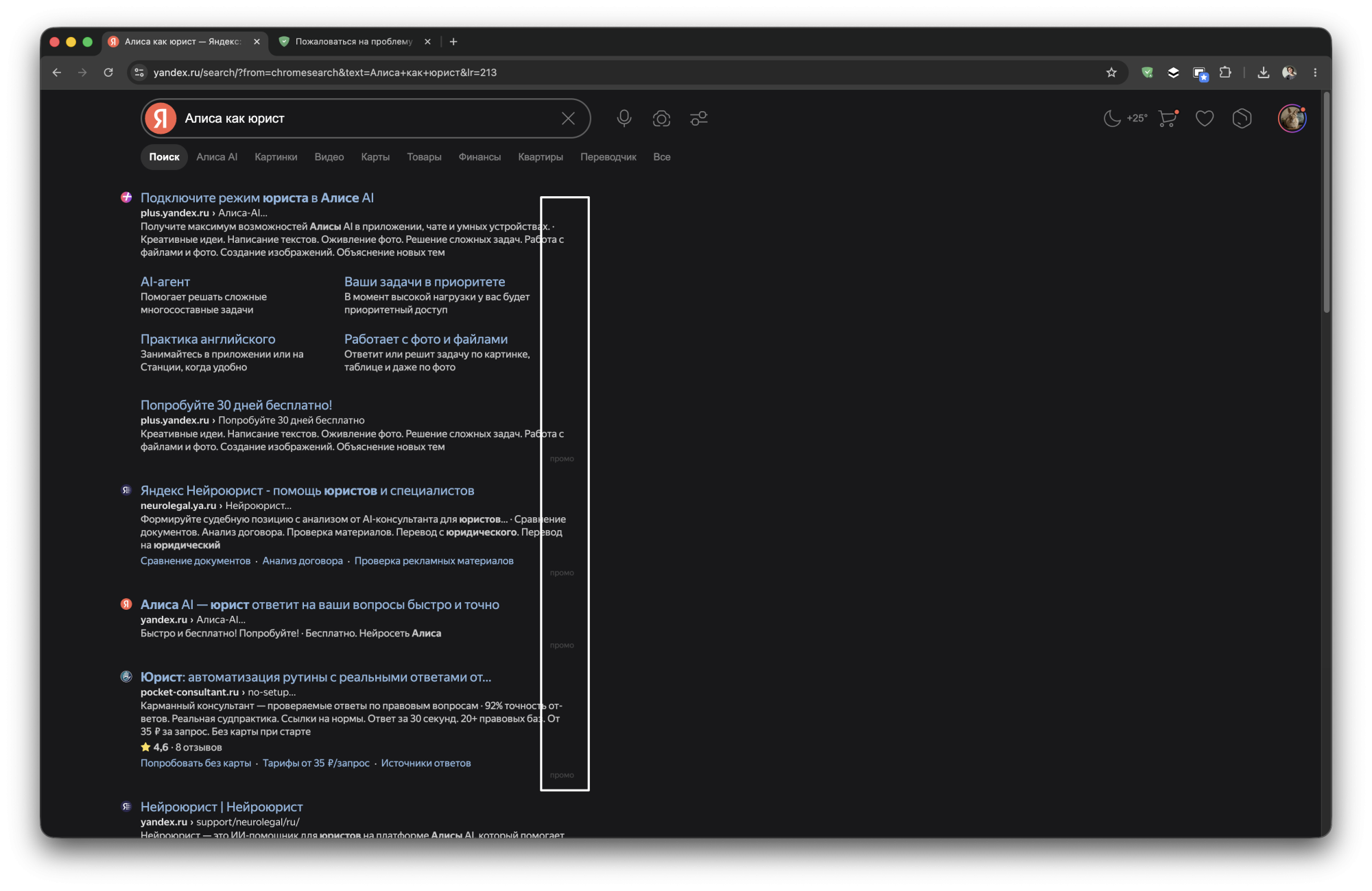
Task: Open 'Работает с фото и файлами' sitelink
Action: (x=426, y=339)
